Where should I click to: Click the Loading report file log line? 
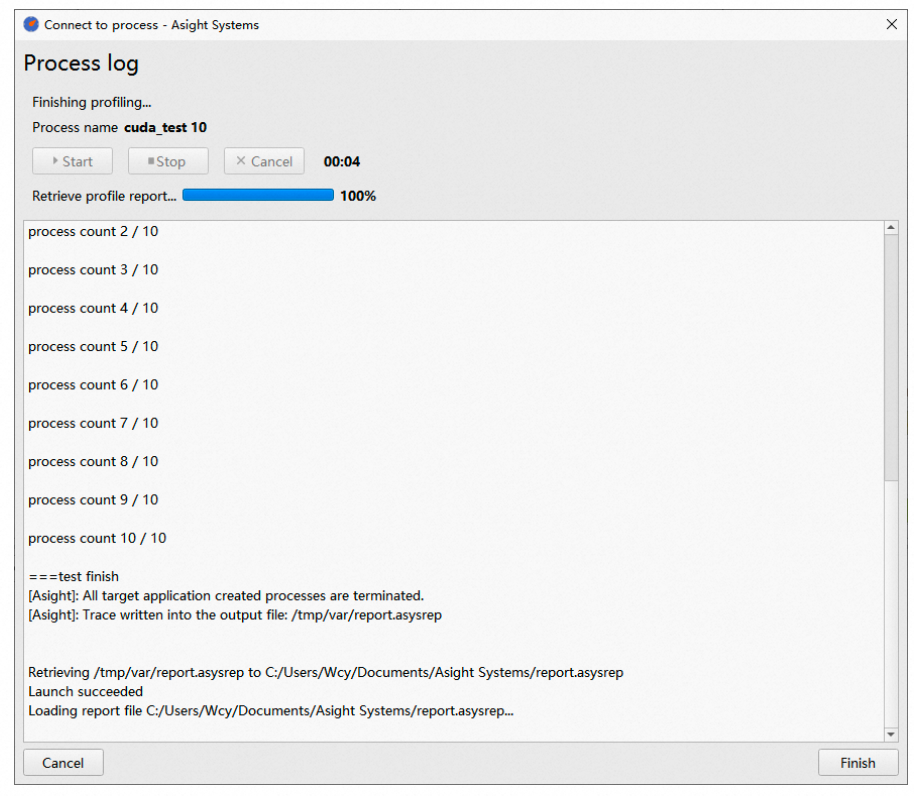coord(271,711)
